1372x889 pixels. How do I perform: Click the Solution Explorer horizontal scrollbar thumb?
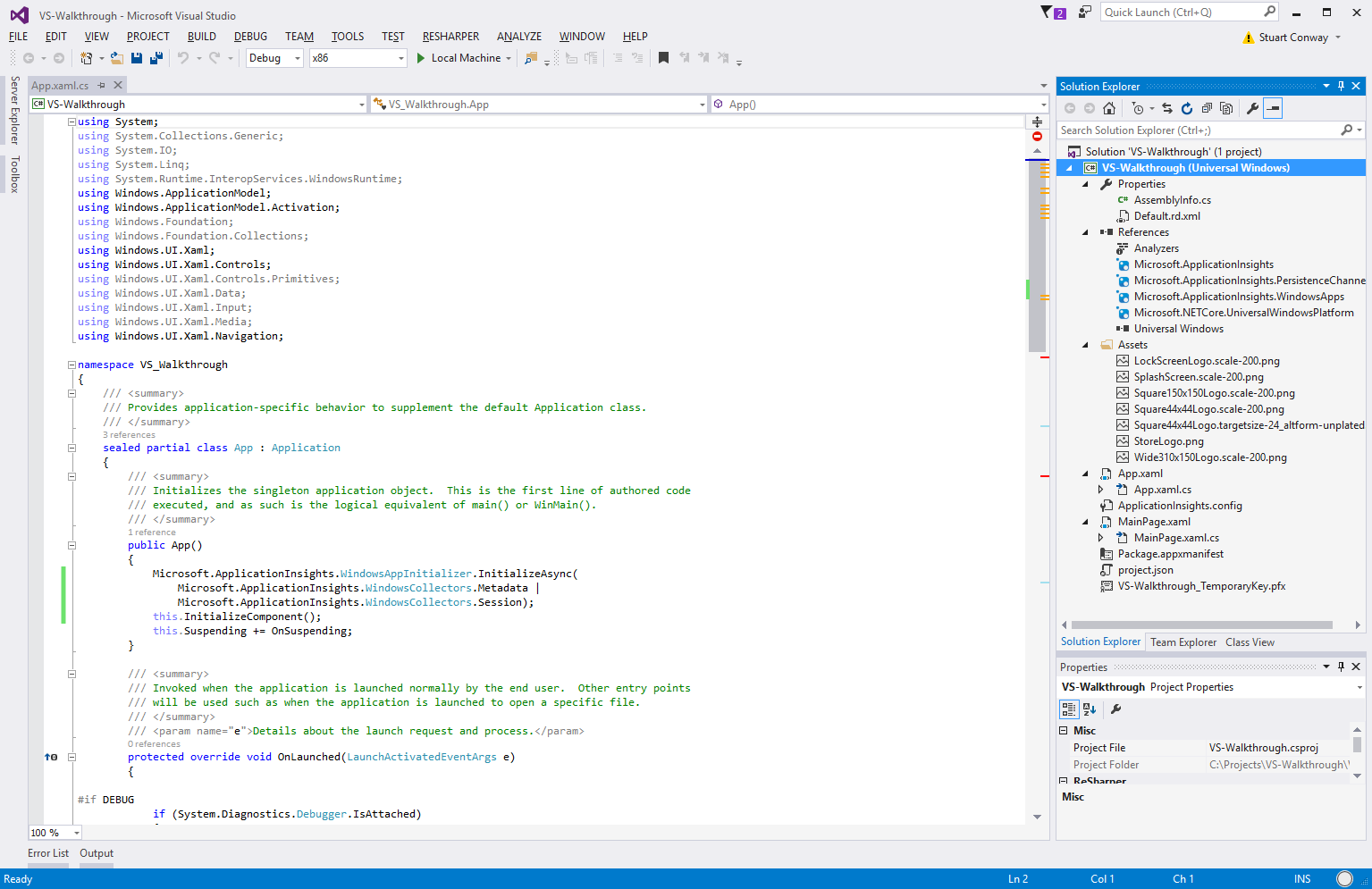[1201, 625]
